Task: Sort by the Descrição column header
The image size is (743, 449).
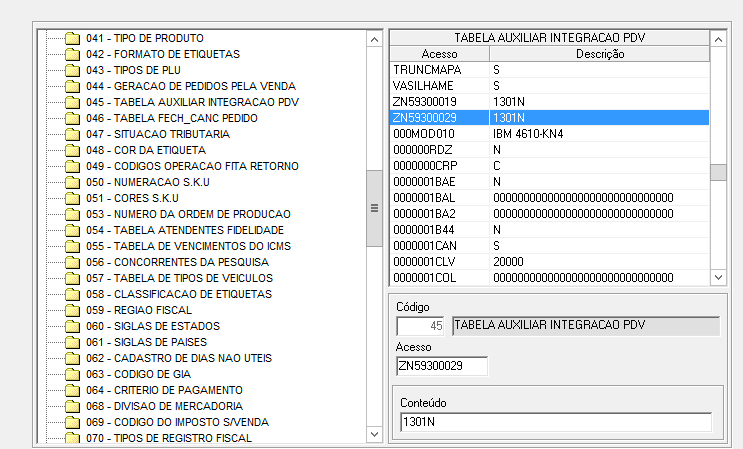Action: click(600, 54)
